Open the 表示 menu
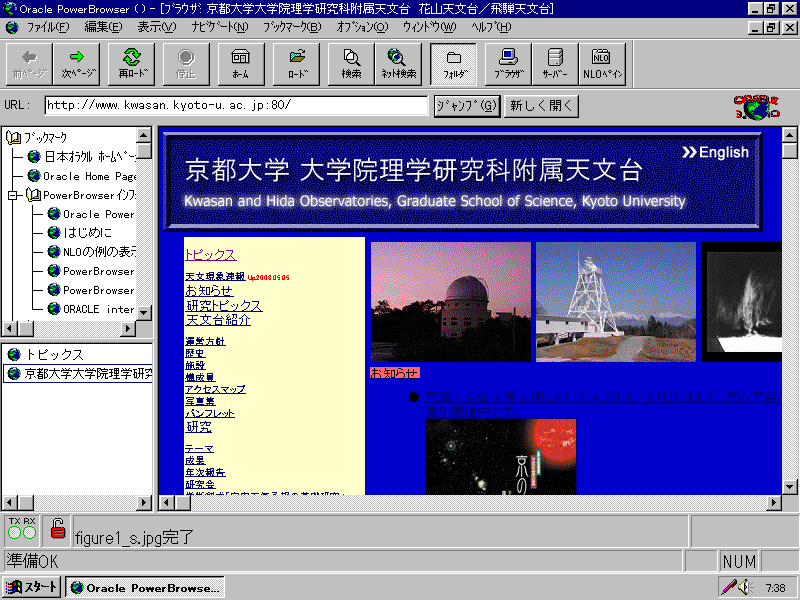 pyautogui.click(x=157, y=27)
